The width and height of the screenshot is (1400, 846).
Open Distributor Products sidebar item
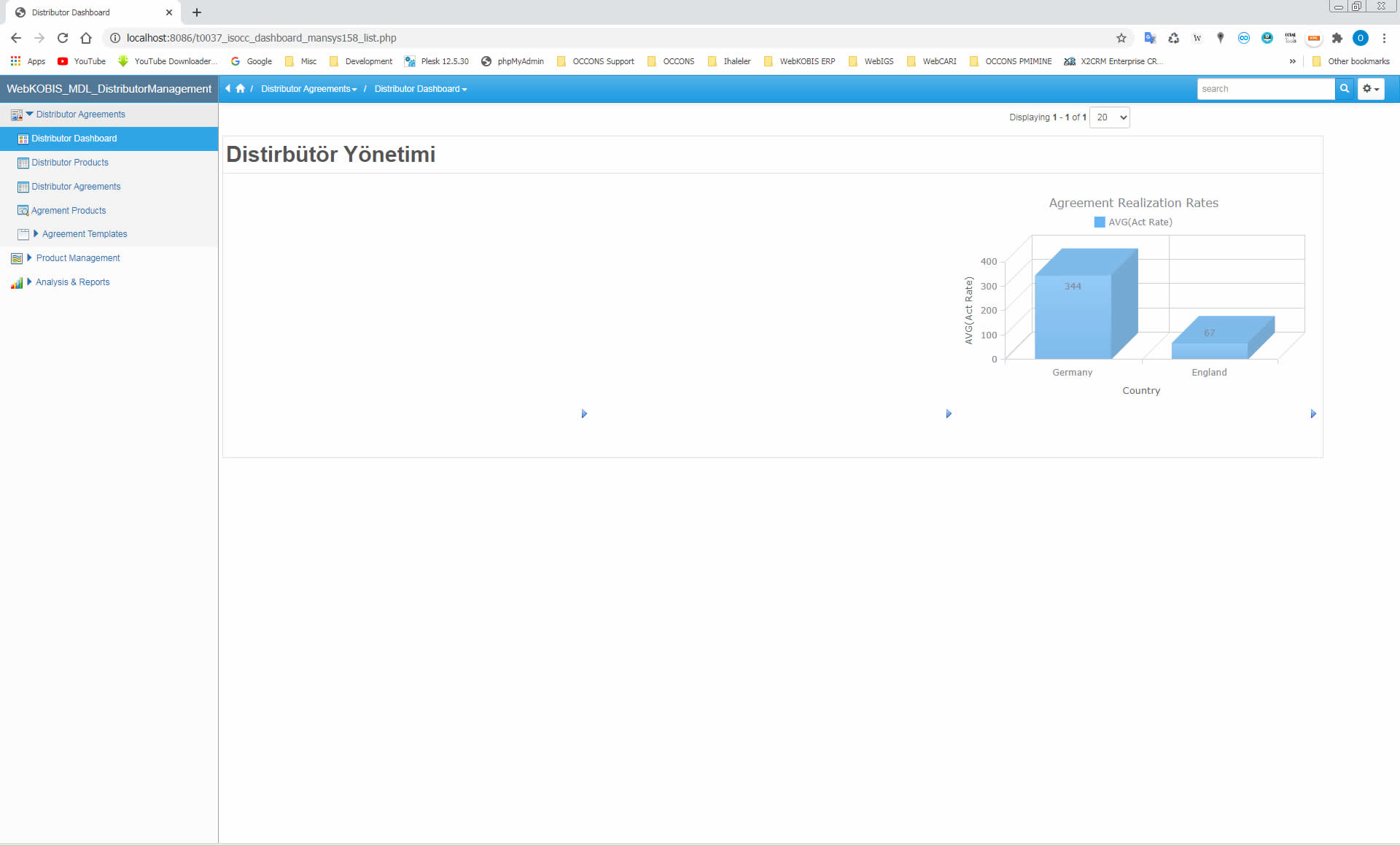(70, 163)
